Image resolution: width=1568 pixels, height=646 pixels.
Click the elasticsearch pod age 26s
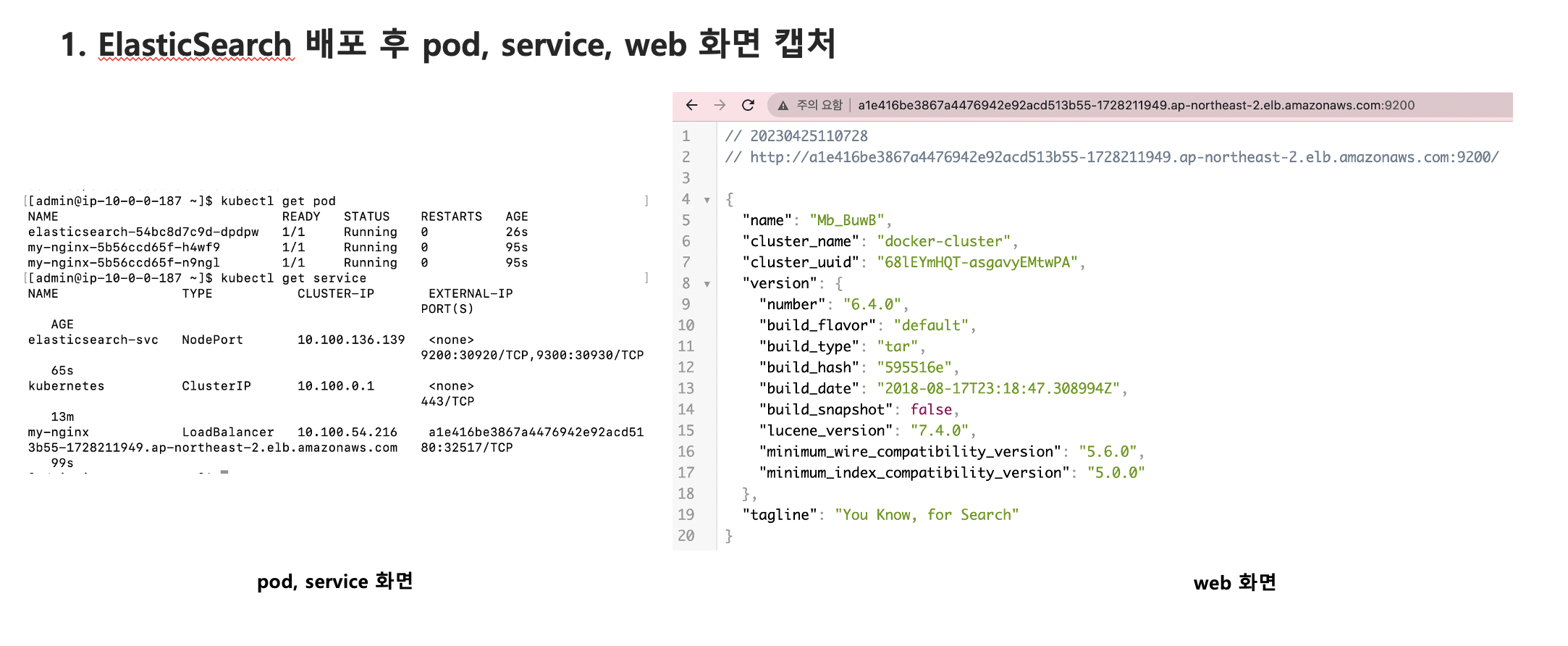tap(517, 232)
